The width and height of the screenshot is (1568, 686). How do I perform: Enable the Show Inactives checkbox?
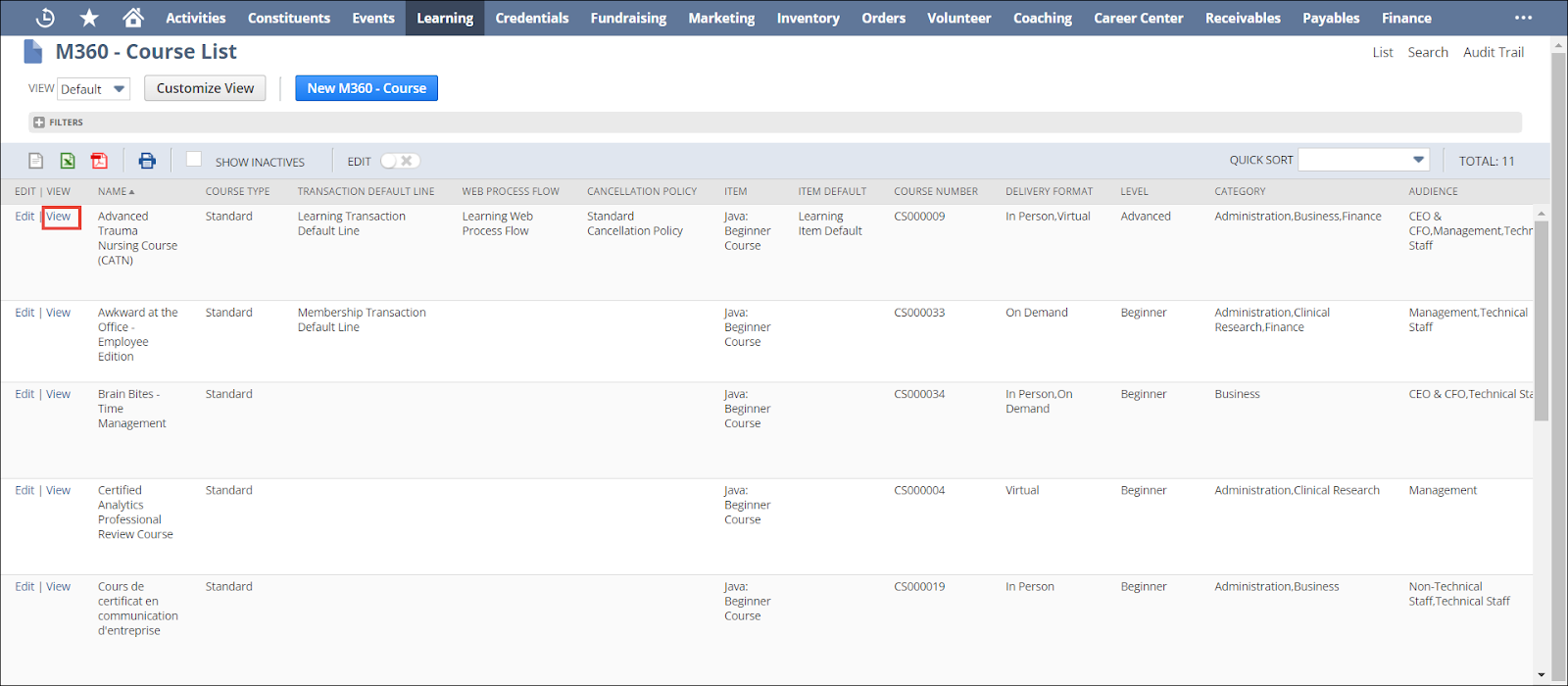(x=194, y=160)
